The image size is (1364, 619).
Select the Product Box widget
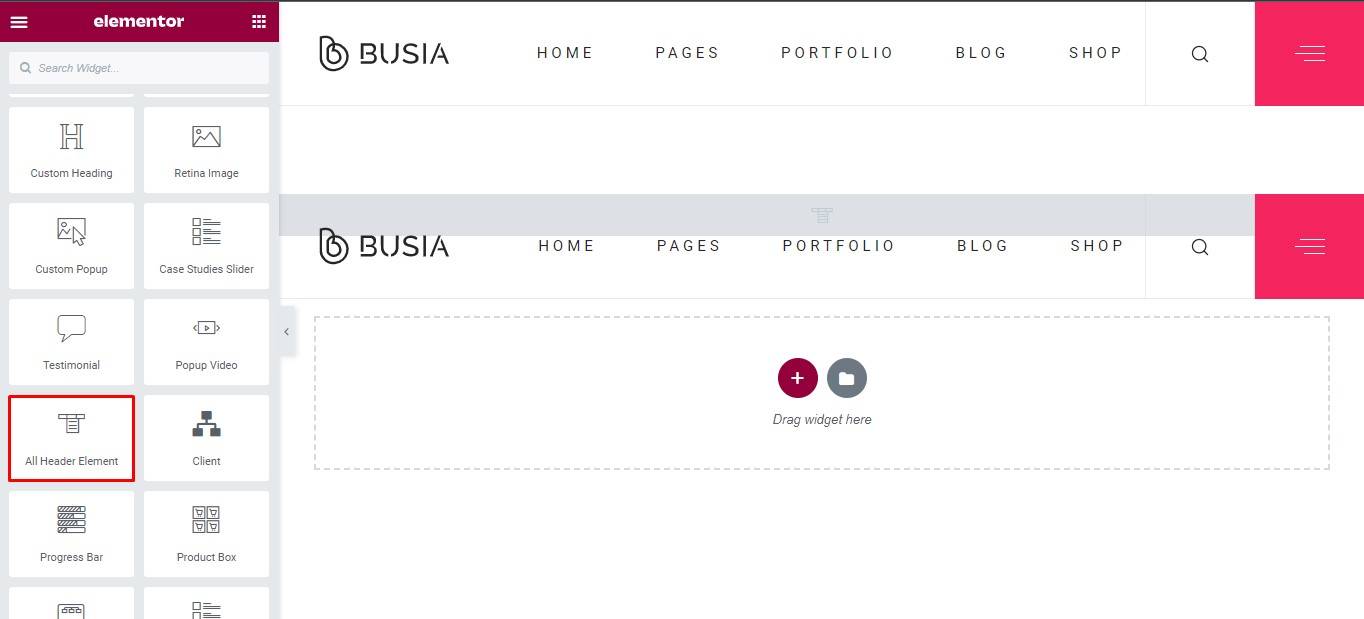[206, 534]
